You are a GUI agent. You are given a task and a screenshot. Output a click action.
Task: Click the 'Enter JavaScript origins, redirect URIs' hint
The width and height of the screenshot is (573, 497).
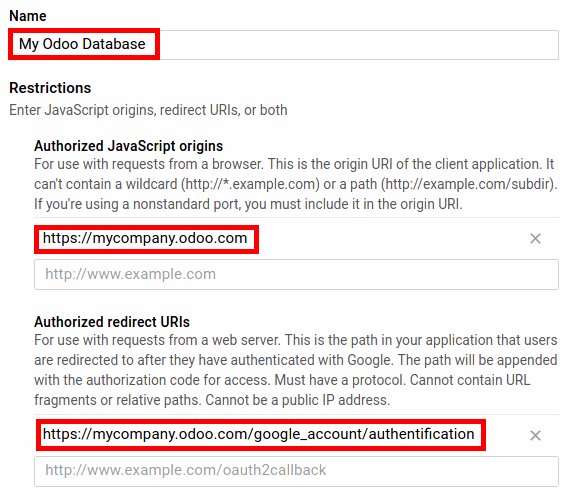(x=148, y=110)
